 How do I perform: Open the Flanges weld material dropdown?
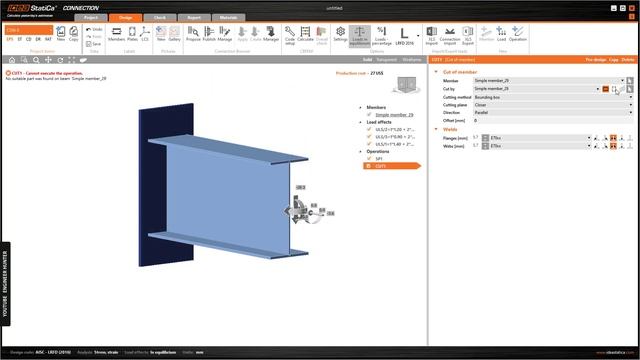tap(540, 138)
